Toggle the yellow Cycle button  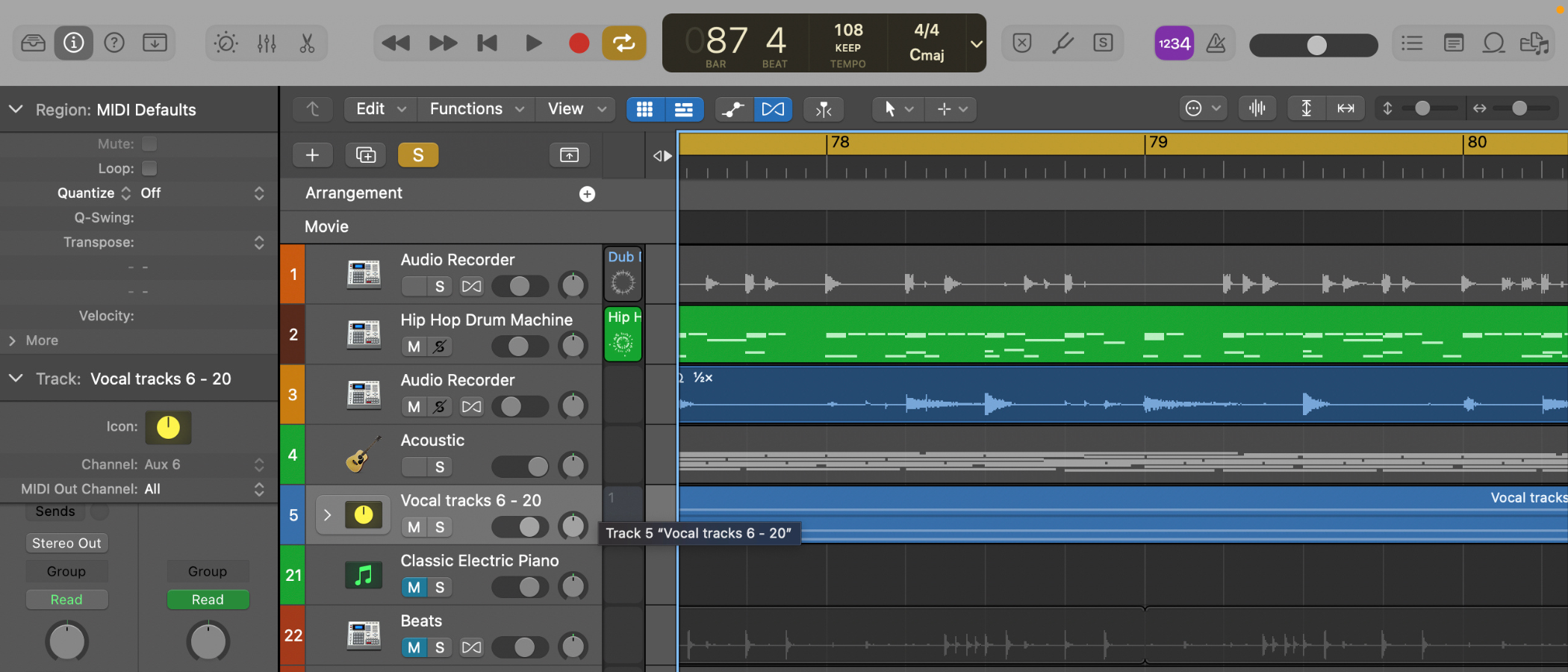click(x=624, y=43)
